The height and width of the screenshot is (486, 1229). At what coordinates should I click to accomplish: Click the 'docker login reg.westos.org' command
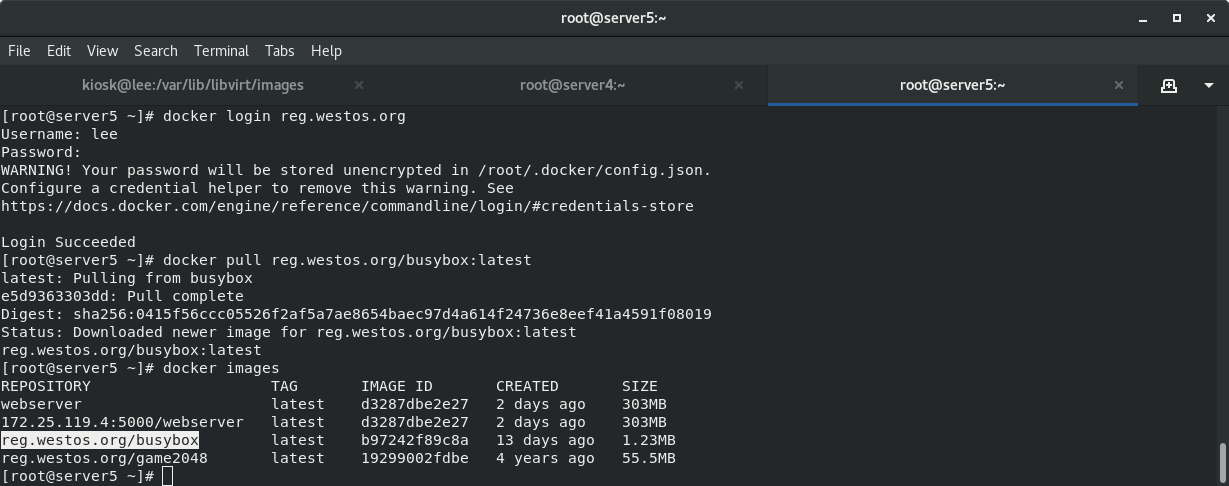[284, 116]
